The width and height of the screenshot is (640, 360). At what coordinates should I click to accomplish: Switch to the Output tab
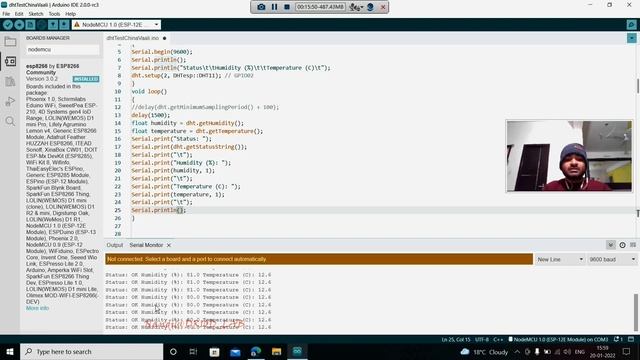pos(115,245)
